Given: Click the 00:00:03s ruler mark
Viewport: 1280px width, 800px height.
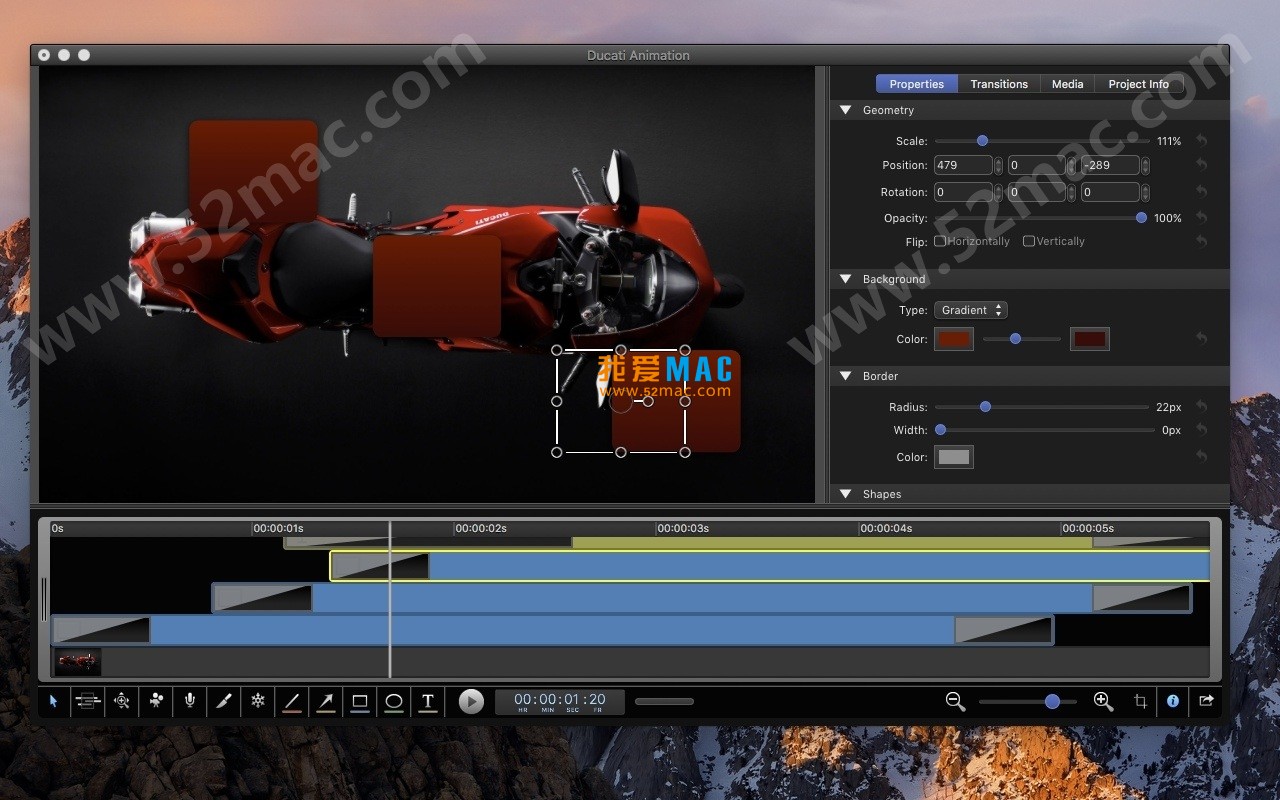Looking at the screenshot, I should (683, 528).
